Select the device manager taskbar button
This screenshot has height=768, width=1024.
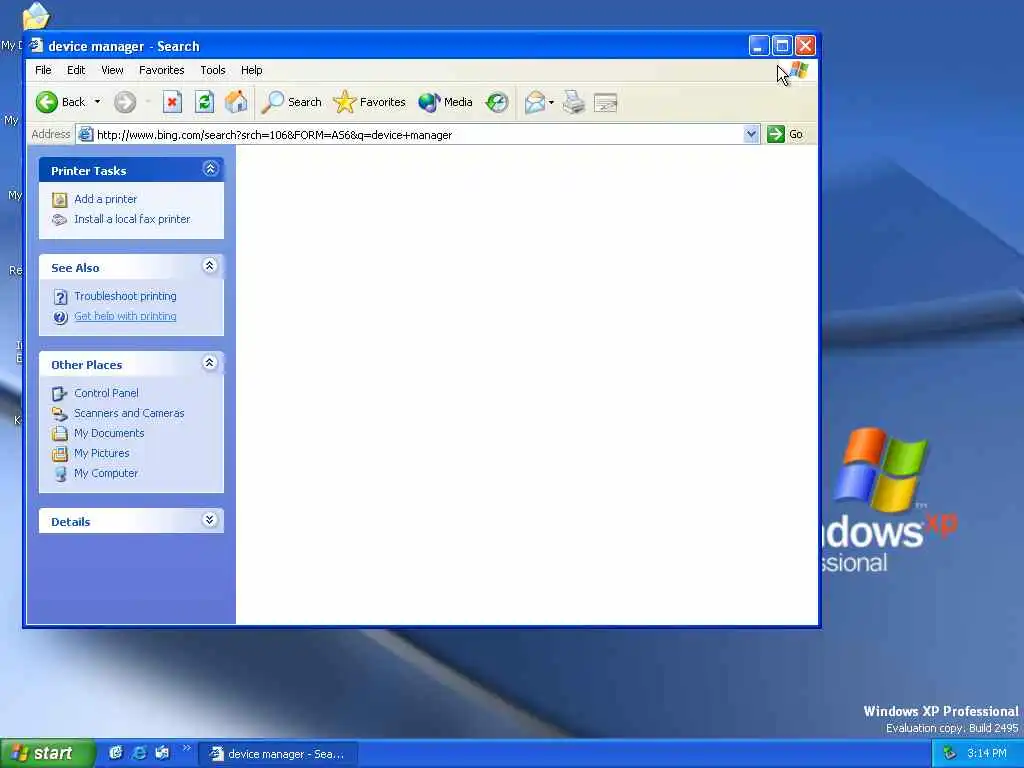coord(278,754)
